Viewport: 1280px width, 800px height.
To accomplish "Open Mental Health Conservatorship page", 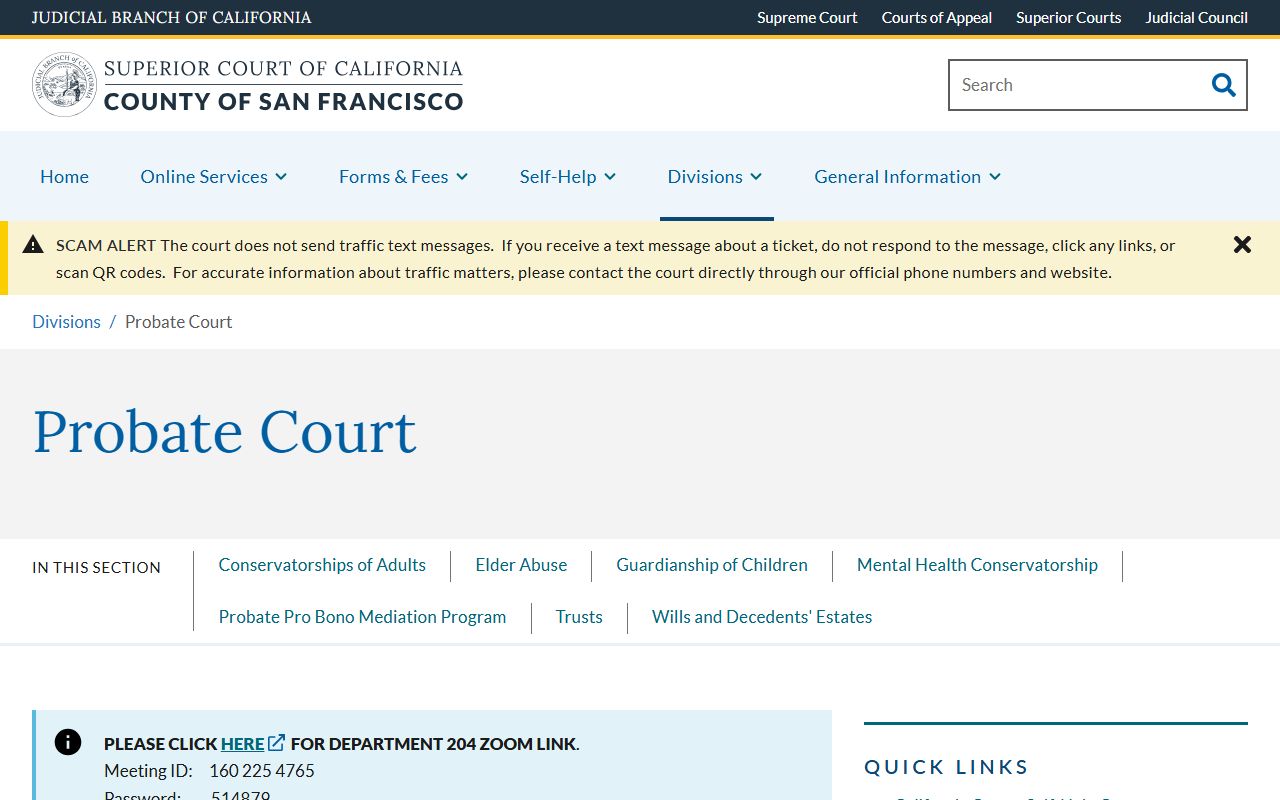I will tap(977, 565).
